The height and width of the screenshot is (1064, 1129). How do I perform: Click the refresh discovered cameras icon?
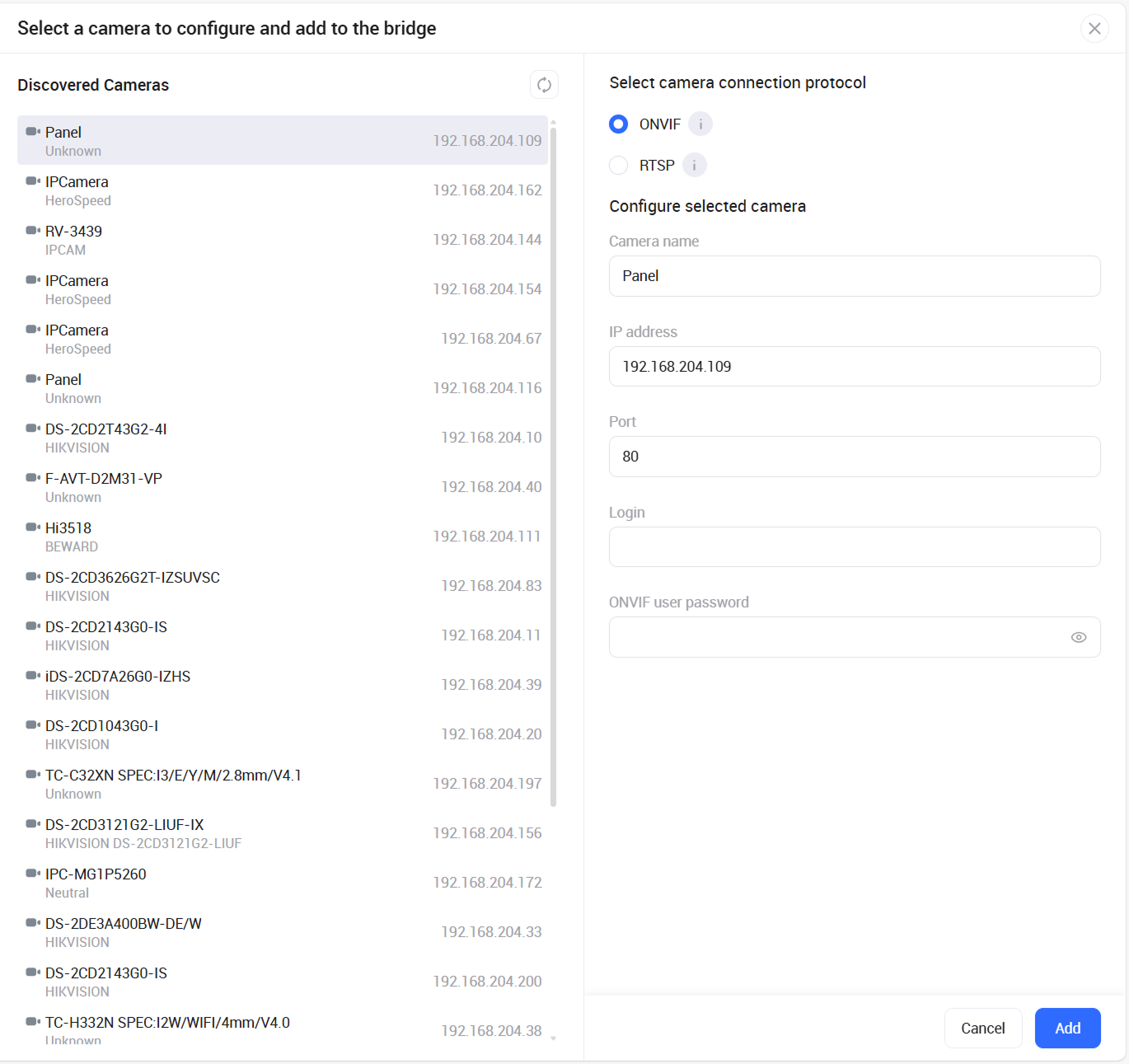(544, 85)
